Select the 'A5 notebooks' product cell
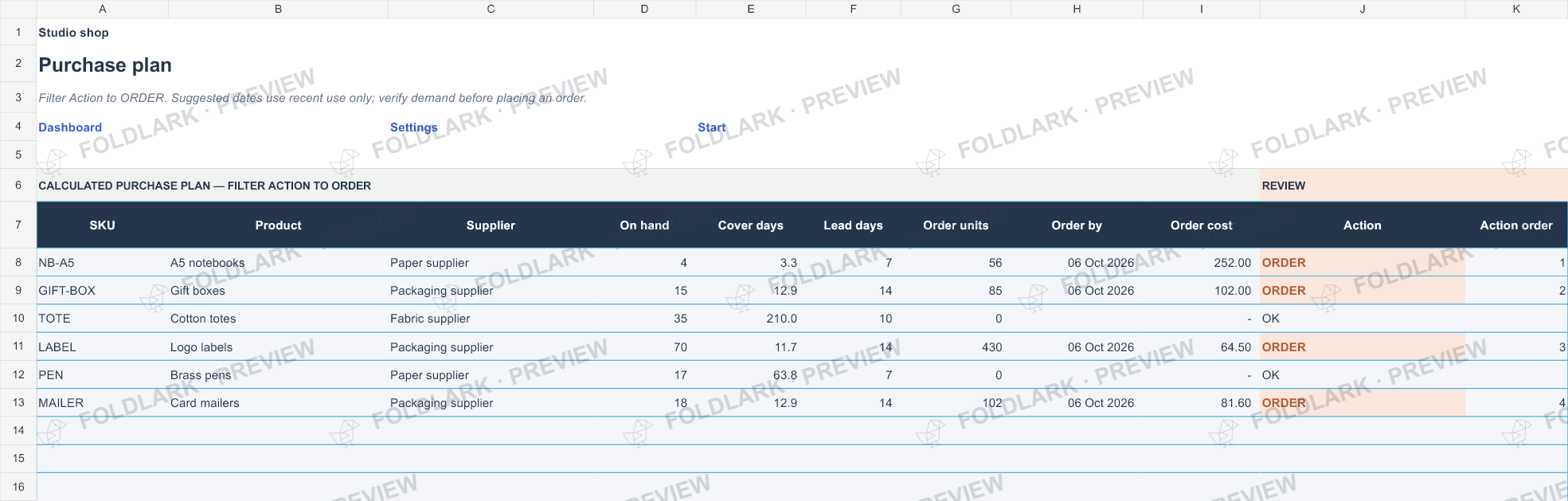 [x=278, y=263]
